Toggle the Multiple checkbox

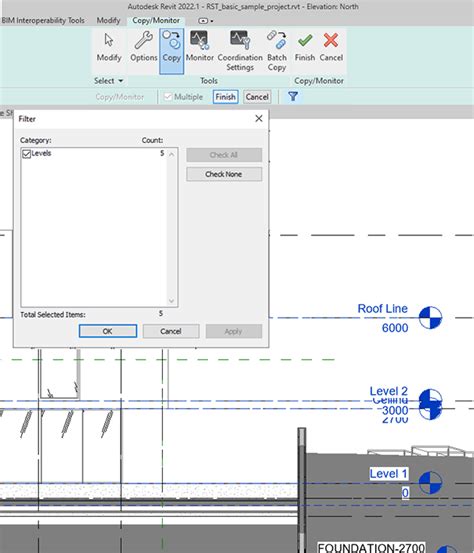[x=168, y=97]
